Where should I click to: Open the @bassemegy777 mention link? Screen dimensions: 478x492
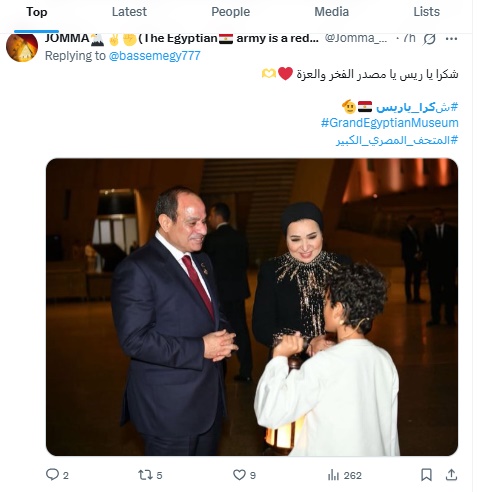pos(155,56)
